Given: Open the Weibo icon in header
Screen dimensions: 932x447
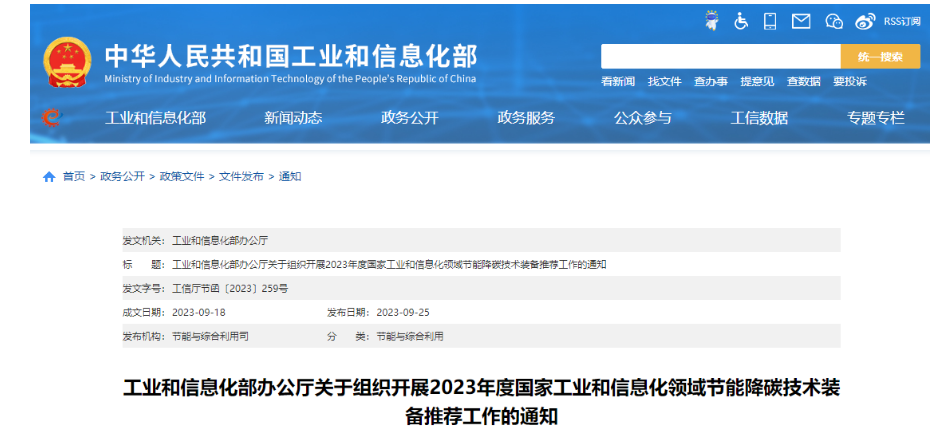Looking at the screenshot, I should pyautogui.click(x=865, y=21).
